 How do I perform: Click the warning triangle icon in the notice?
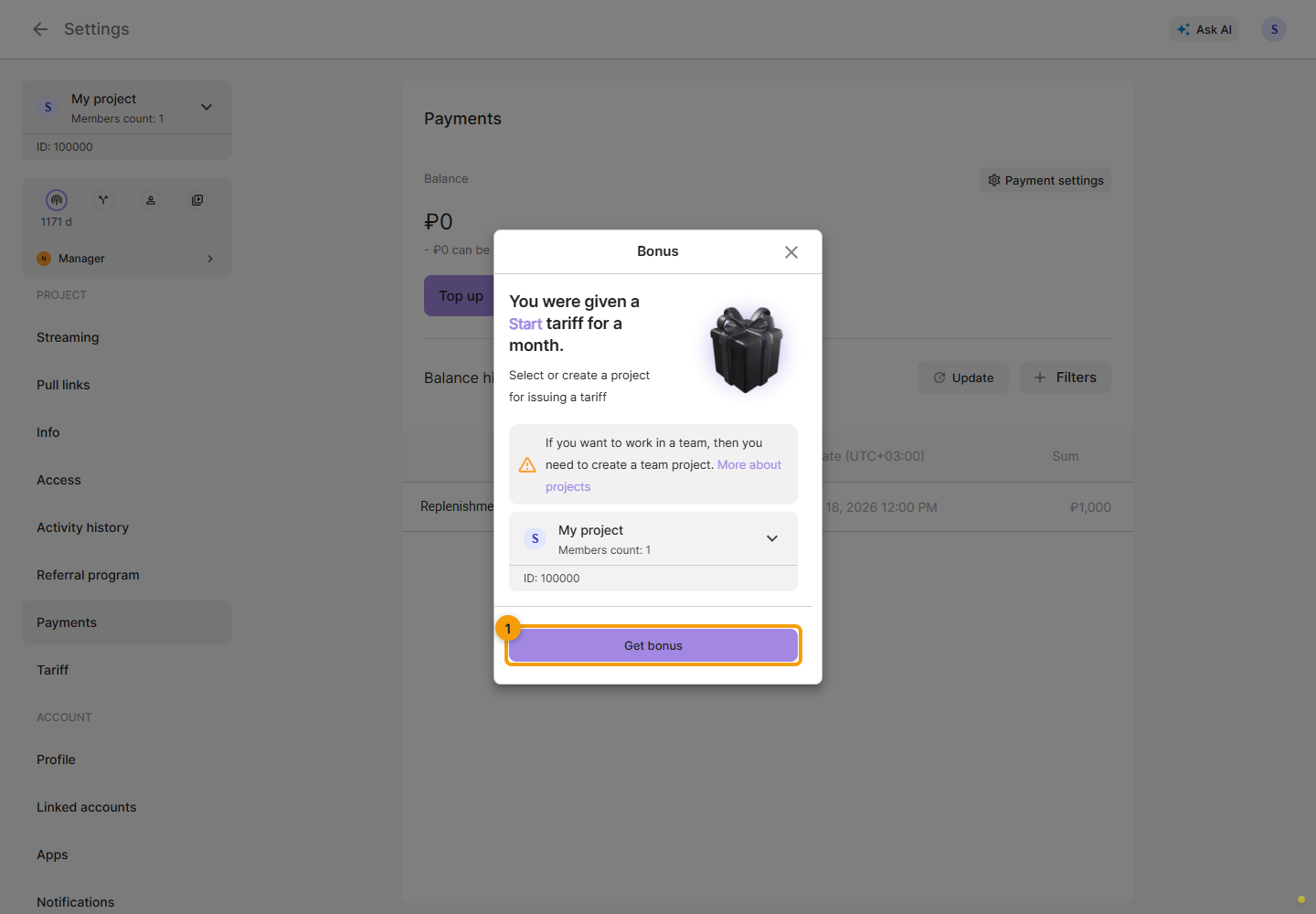click(x=527, y=465)
